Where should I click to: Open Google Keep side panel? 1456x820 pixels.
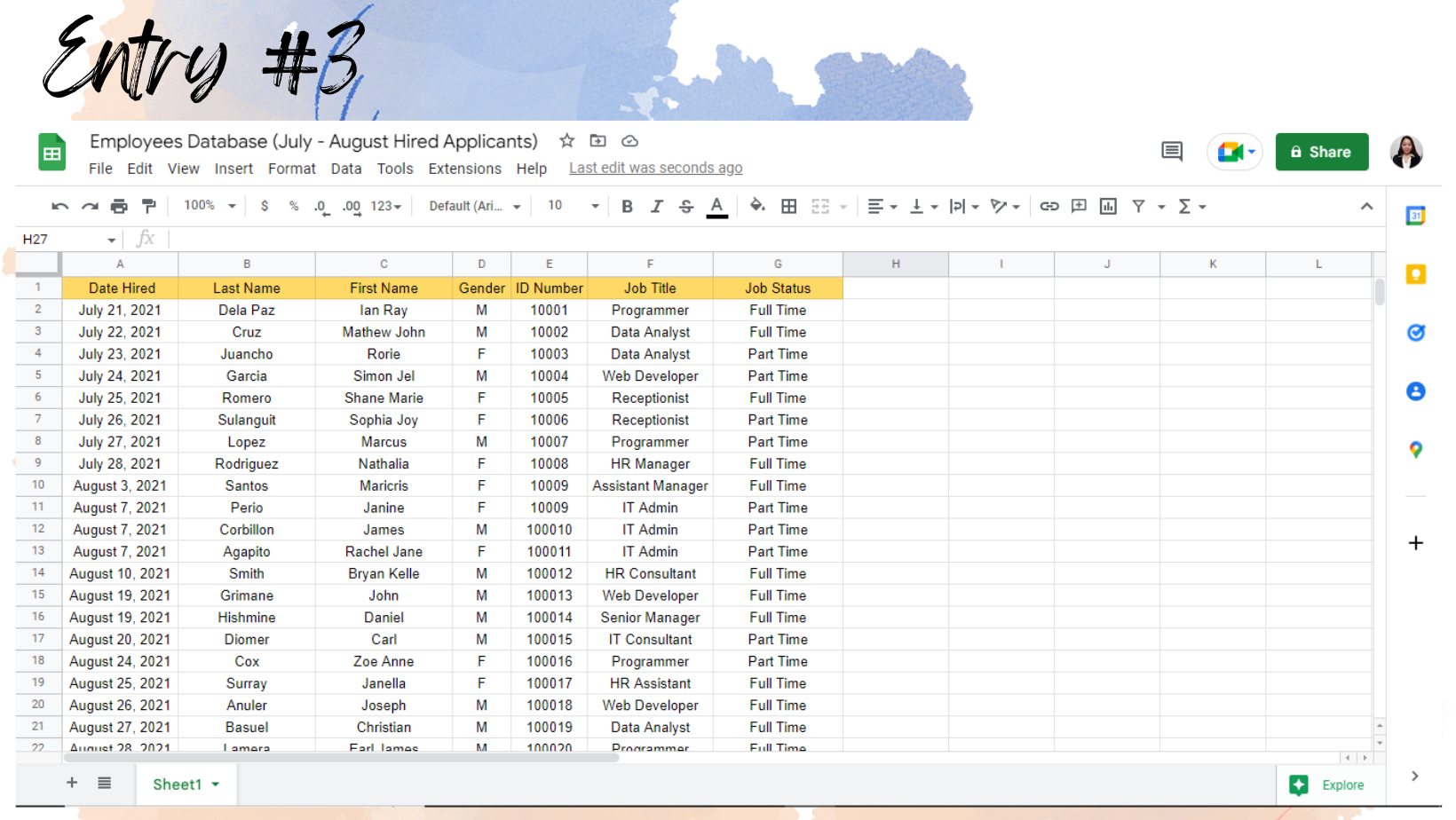pos(1416,274)
